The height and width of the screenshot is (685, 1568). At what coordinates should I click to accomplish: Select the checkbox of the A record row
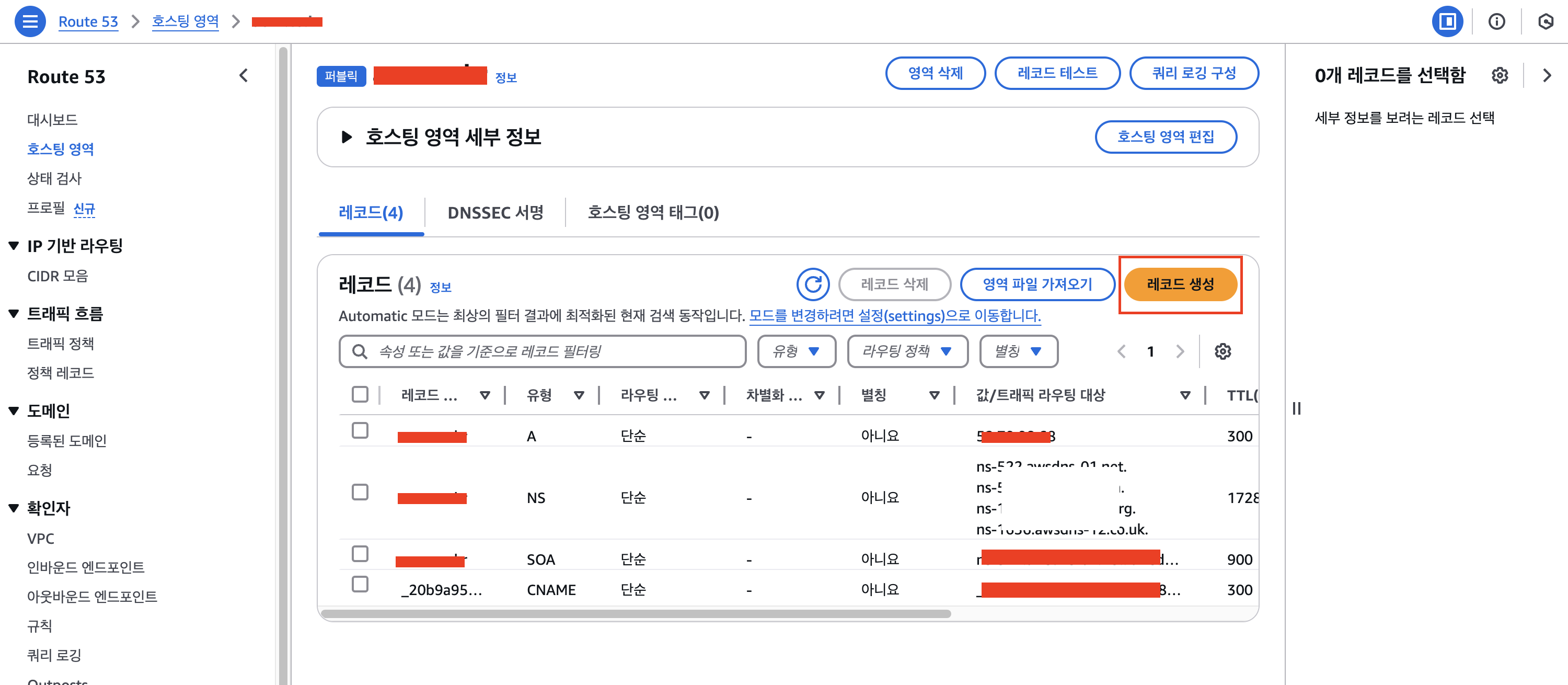coord(360,429)
